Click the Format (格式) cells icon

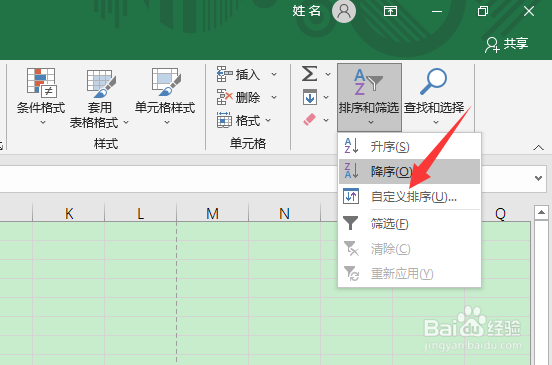(x=224, y=120)
